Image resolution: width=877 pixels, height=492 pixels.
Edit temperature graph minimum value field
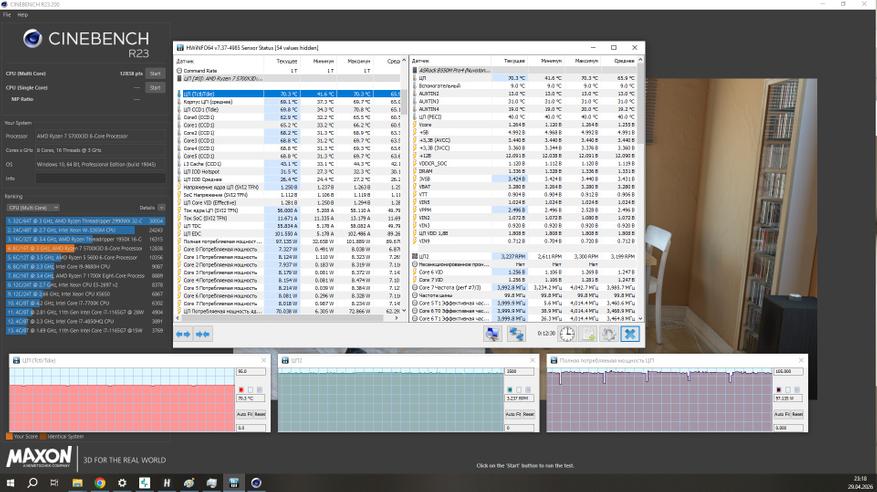click(x=251, y=428)
